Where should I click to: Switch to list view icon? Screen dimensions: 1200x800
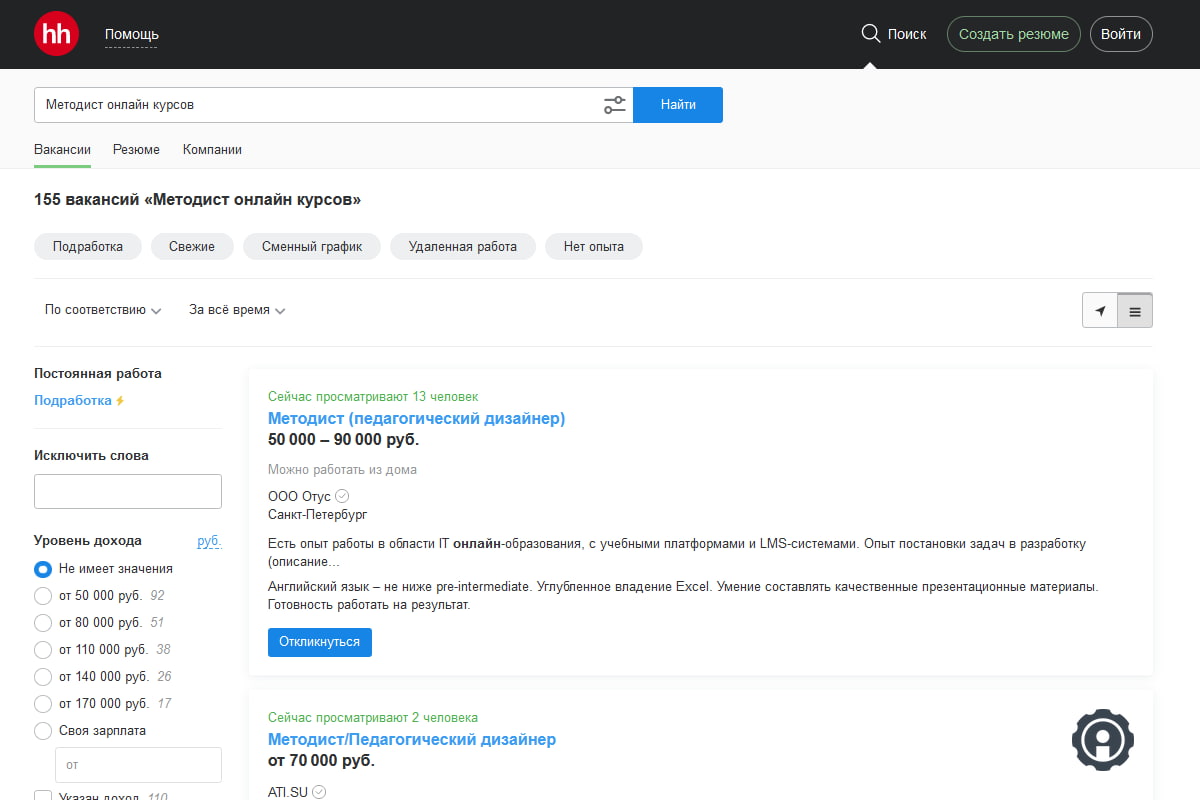1135,311
